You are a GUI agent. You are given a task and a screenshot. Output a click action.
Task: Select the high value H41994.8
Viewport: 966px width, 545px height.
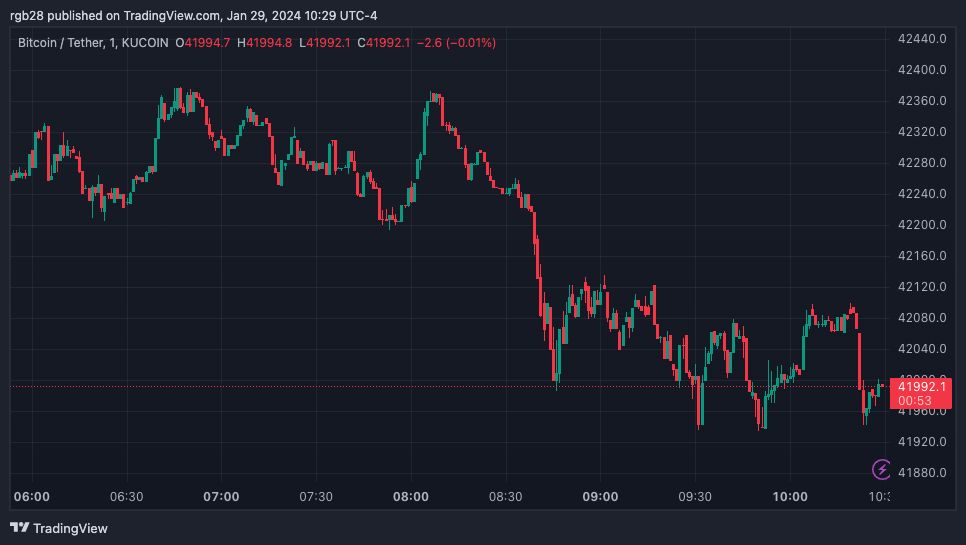[x=268, y=43]
